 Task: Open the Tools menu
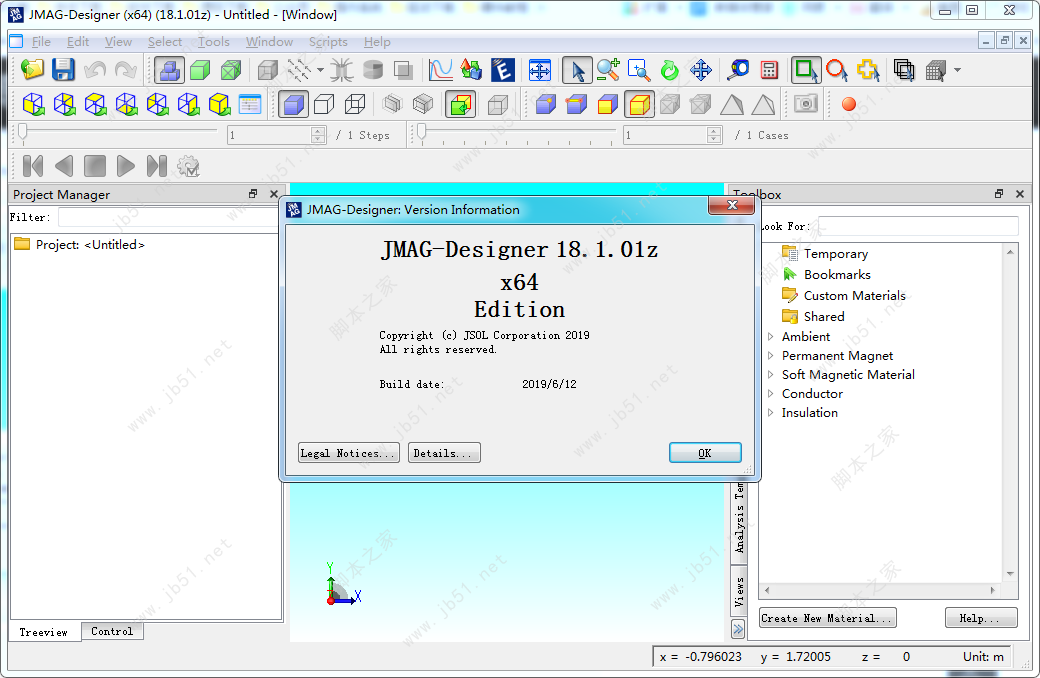coord(214,42)
